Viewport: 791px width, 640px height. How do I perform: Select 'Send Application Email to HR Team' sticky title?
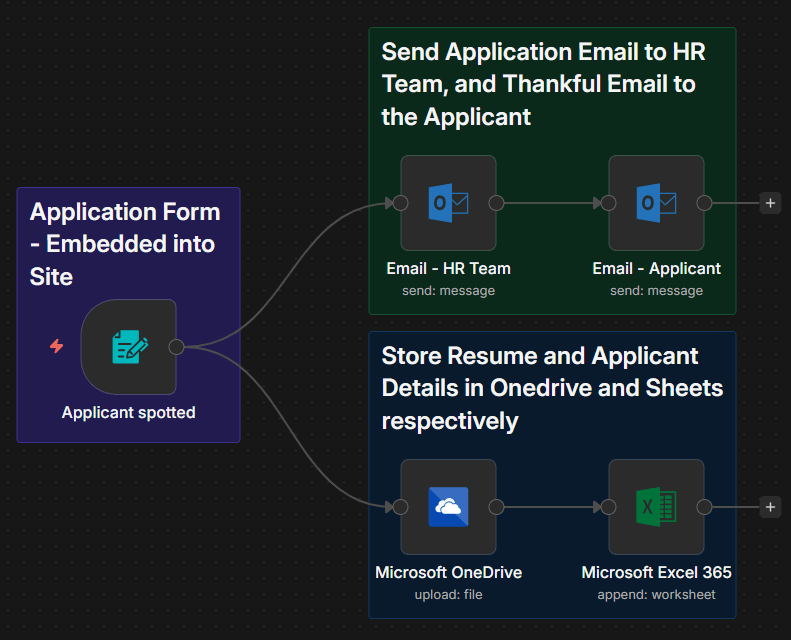543,84
